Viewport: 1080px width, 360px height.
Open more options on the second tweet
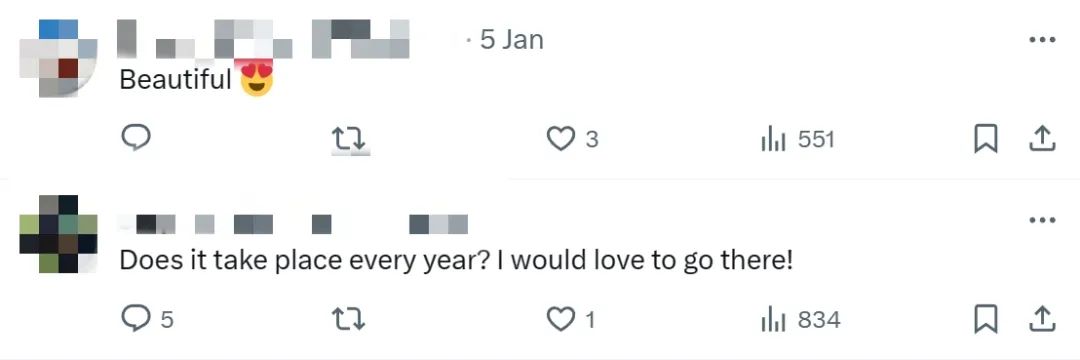(1042, 220)
